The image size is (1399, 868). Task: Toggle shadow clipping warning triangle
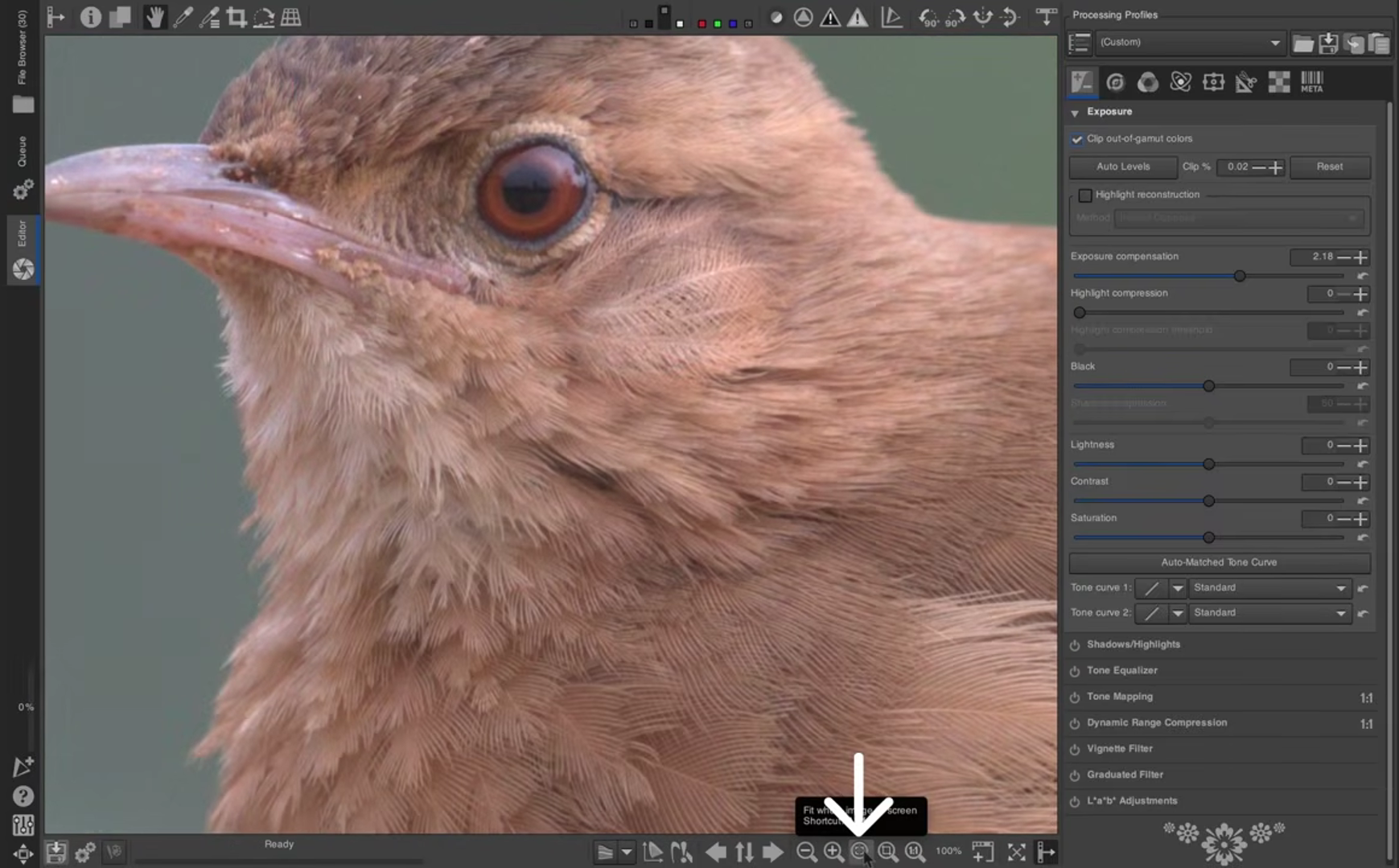coord(830,17)
